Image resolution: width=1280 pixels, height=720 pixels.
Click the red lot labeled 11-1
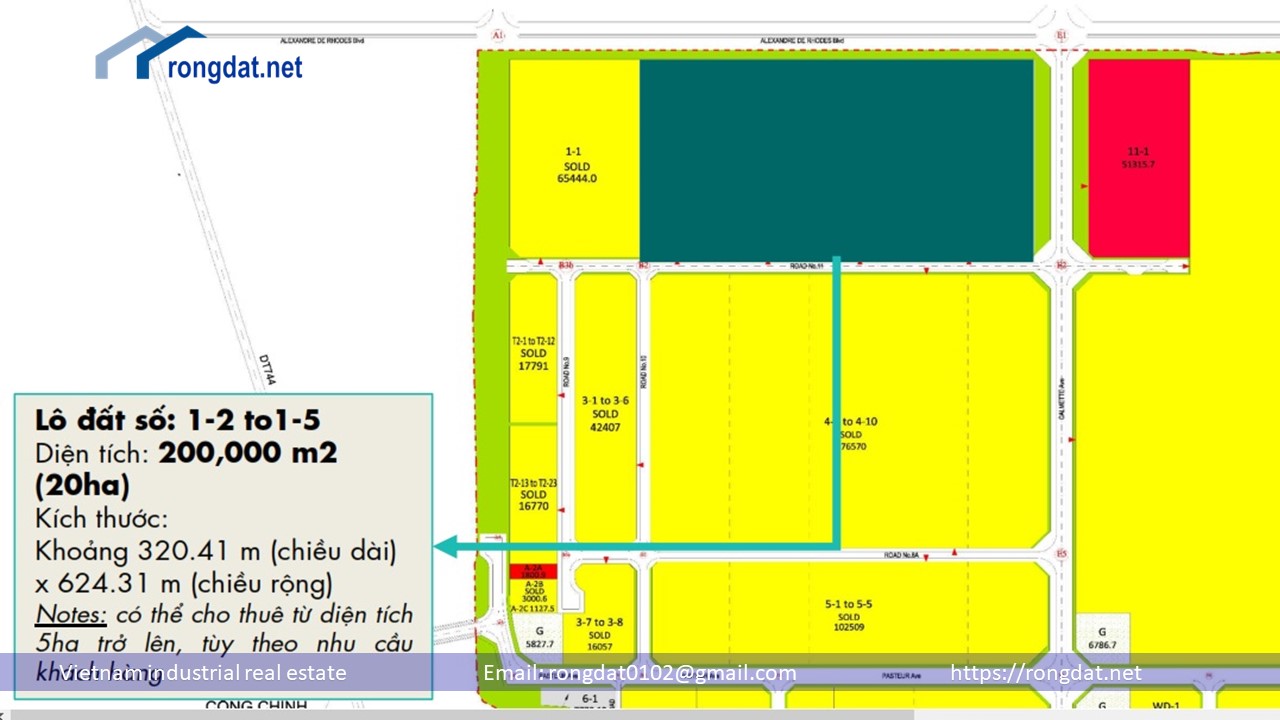tap(1139, 158)
